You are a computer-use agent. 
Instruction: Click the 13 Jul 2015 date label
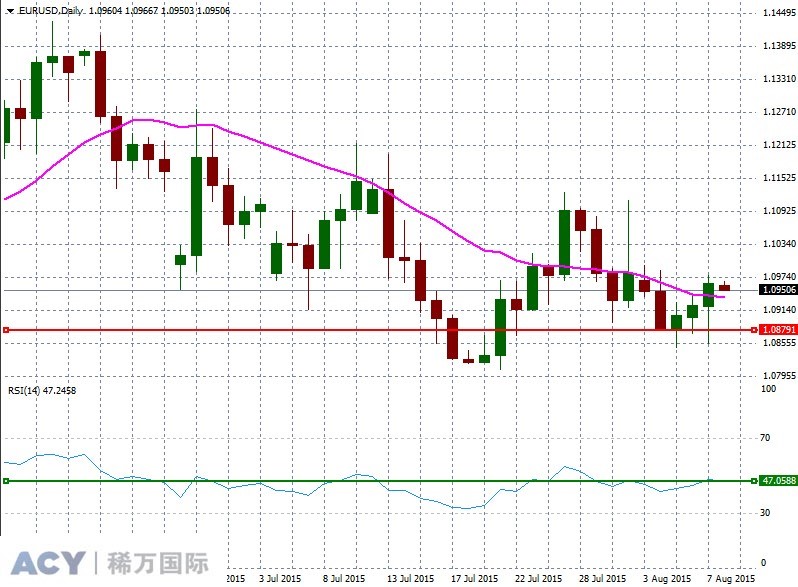click(x=410, y=579)
